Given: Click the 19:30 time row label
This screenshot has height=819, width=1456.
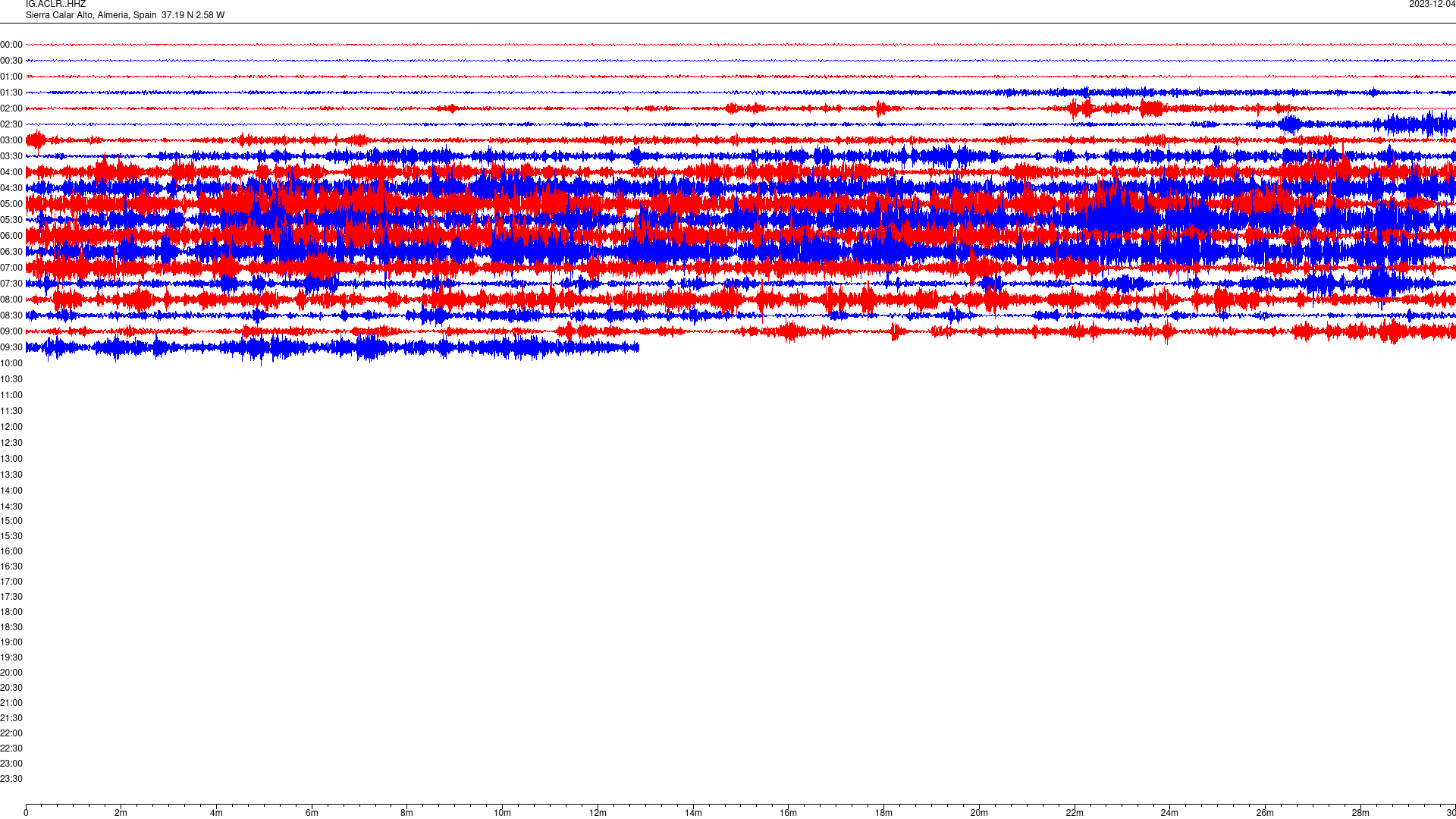Looking at the screenshot, I should [11, 657].
